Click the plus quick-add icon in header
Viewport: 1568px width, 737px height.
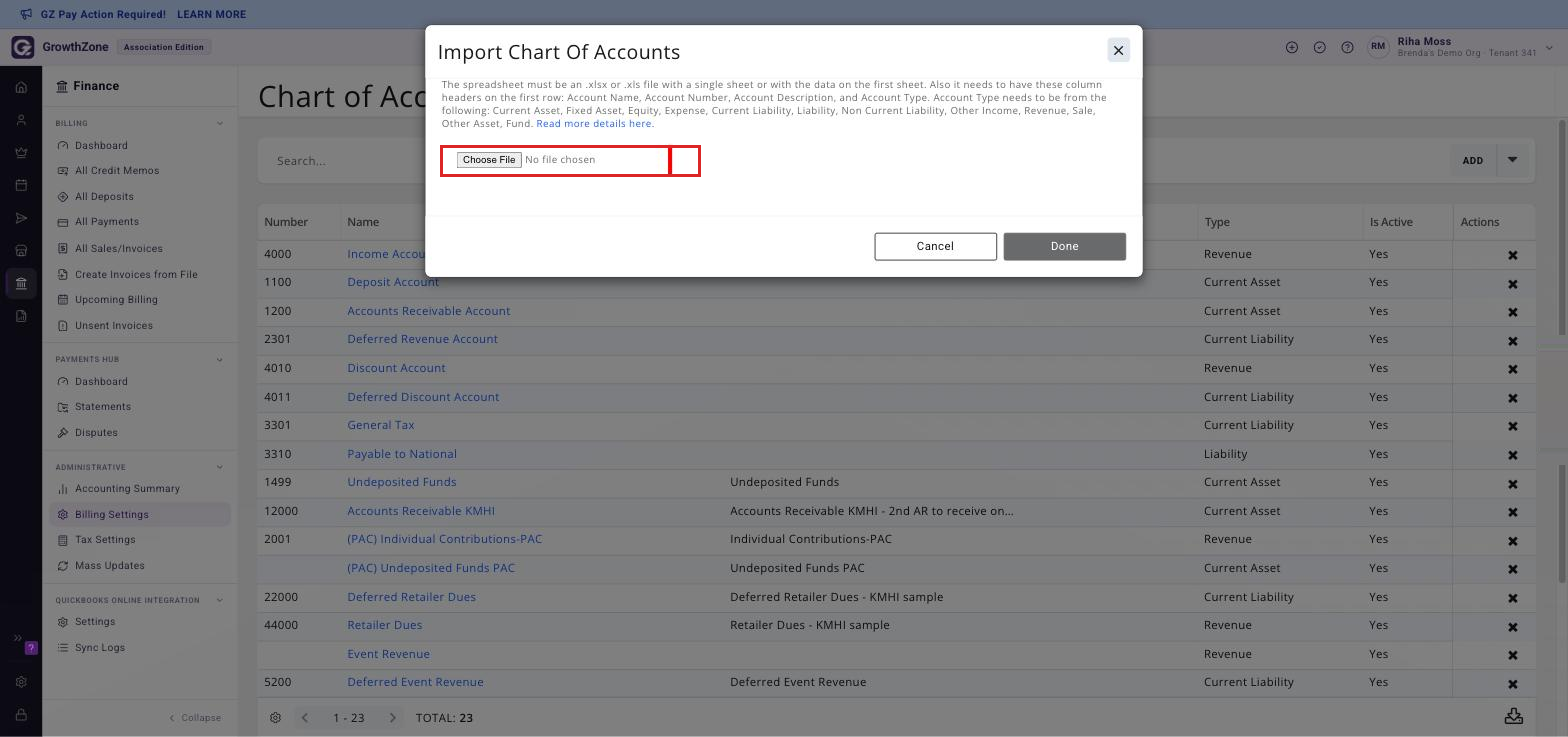pos(1292,47)
